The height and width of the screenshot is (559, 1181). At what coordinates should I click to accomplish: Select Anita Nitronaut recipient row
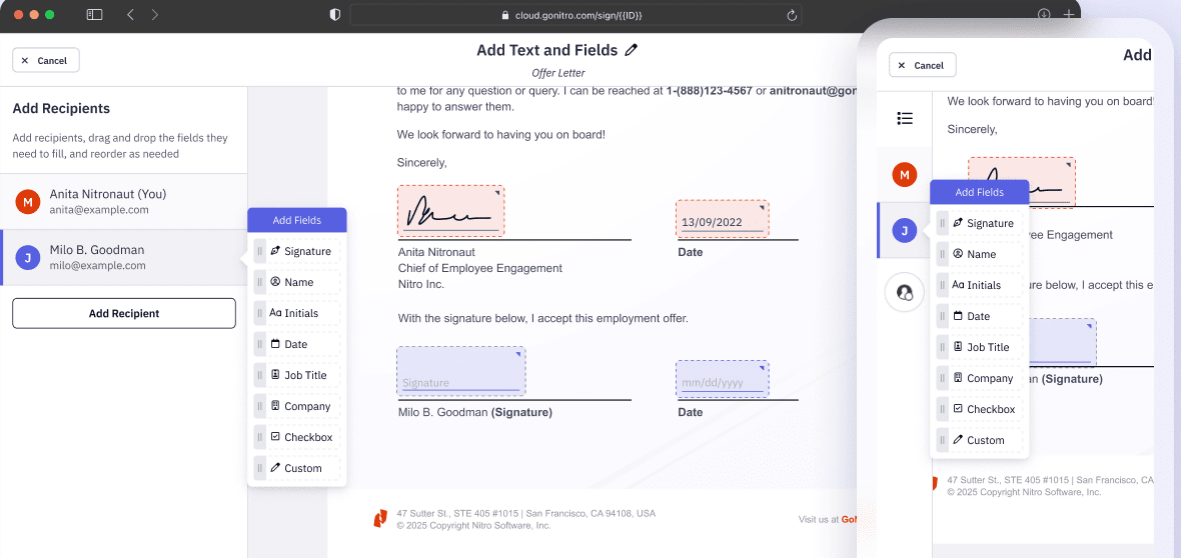click(x=124, y=201)
